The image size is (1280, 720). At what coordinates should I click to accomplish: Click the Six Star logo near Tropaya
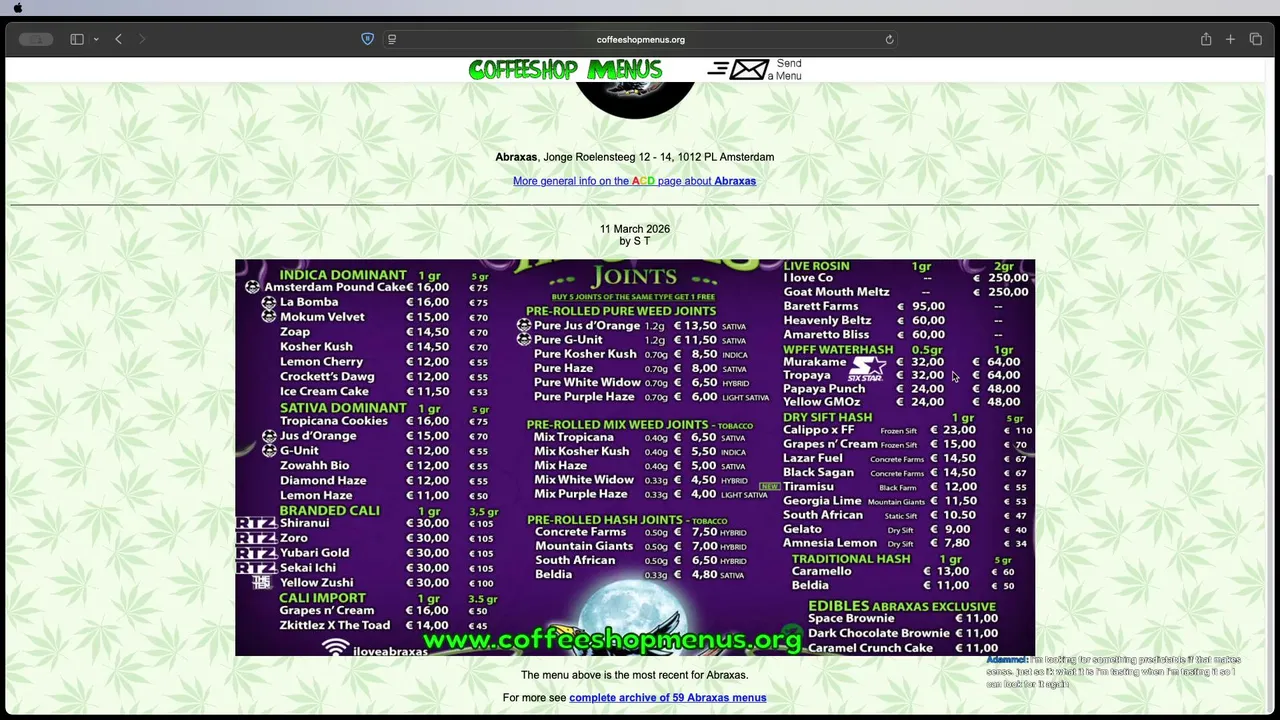point(866,370)
